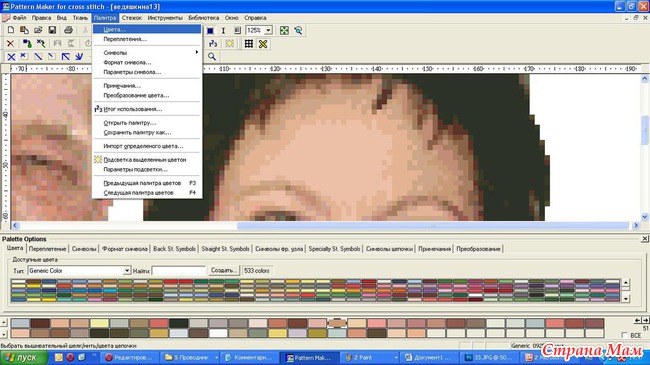Viewport: 650px width, 365px height.
Task: Create a new pattern with the New file icon
Action: click(x=11, y=30)
